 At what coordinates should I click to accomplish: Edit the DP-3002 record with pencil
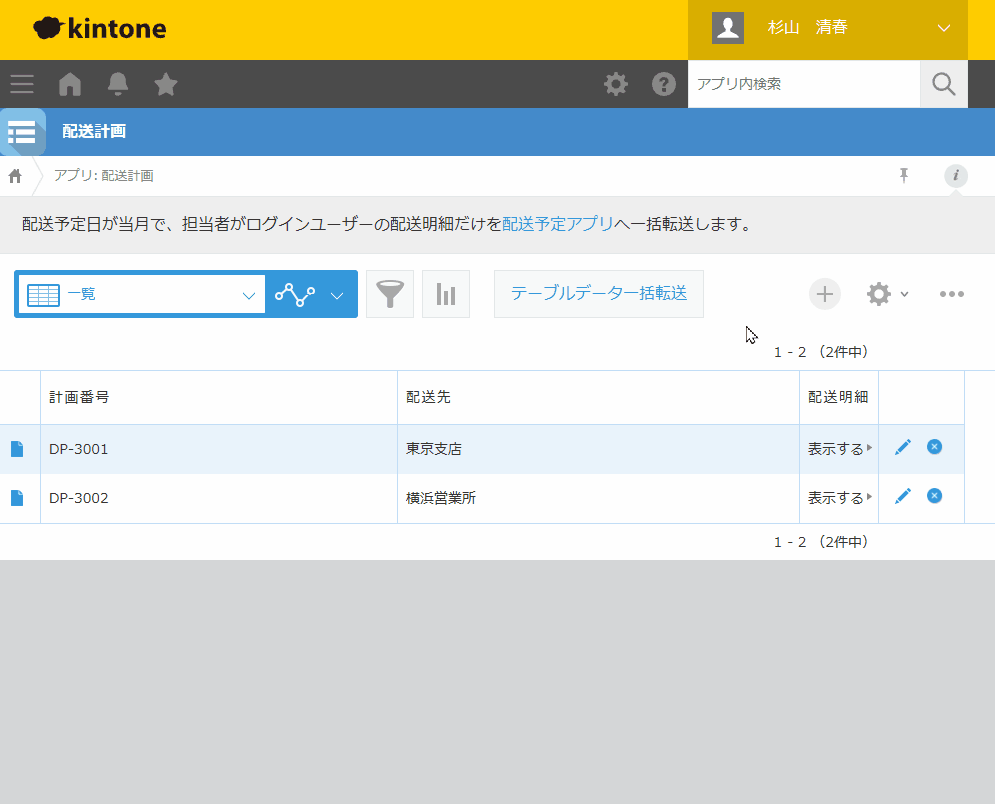[x=902, y=496]
